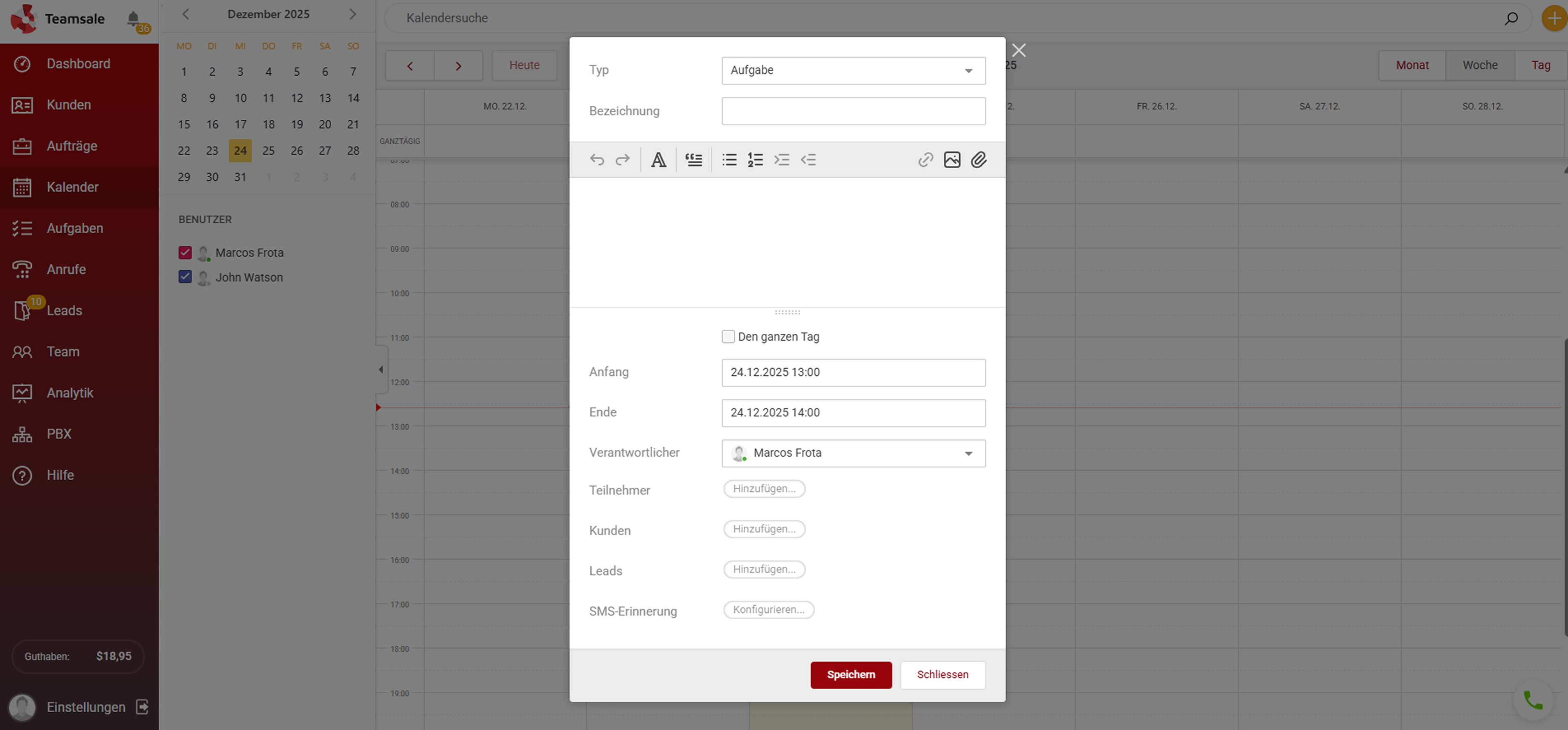Uncheck user Marcos Frota in the calendar
1568x730 pixels.
point(184,253)
